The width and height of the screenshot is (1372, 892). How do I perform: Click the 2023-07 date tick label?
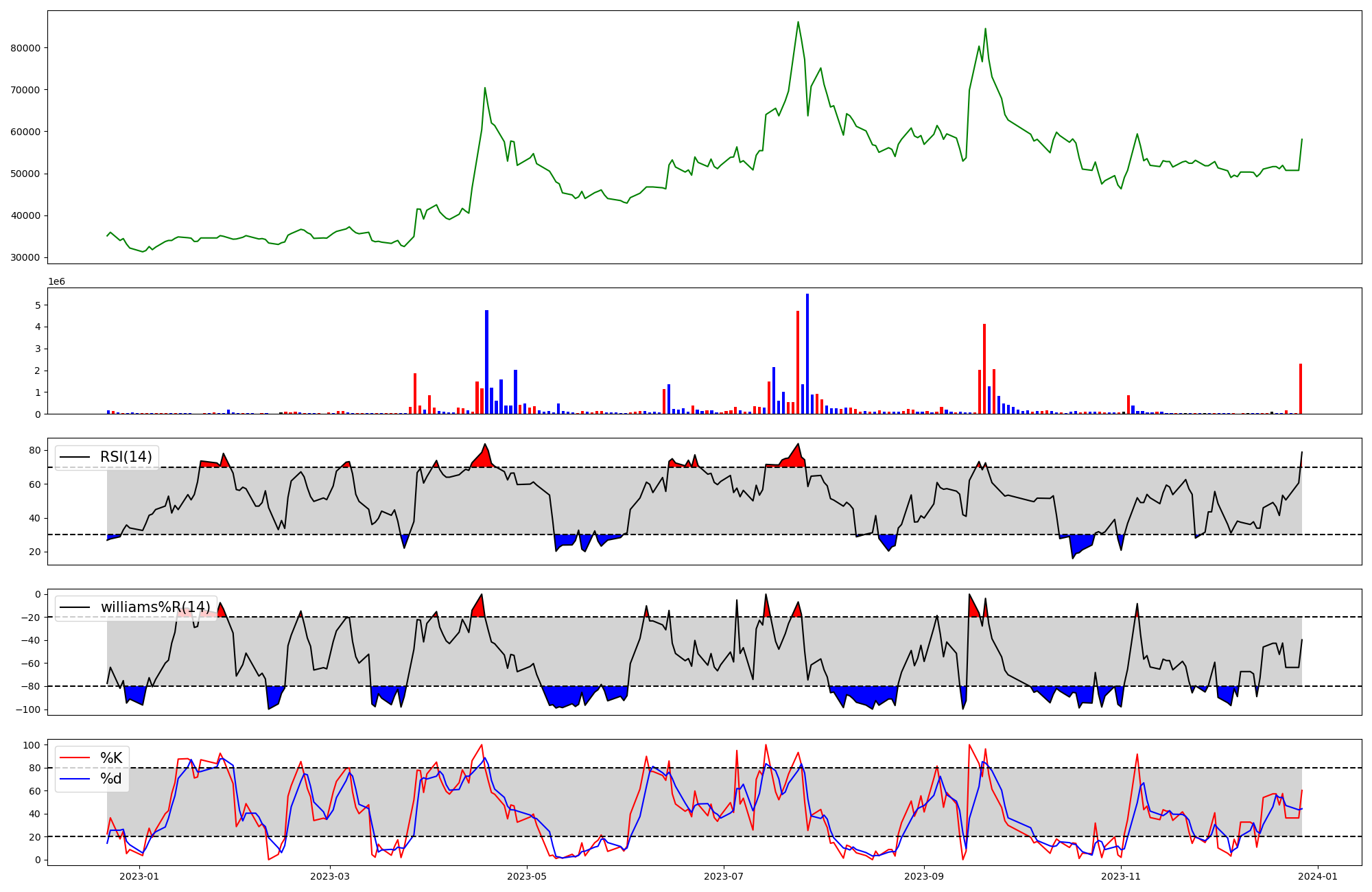coord(724,876)
